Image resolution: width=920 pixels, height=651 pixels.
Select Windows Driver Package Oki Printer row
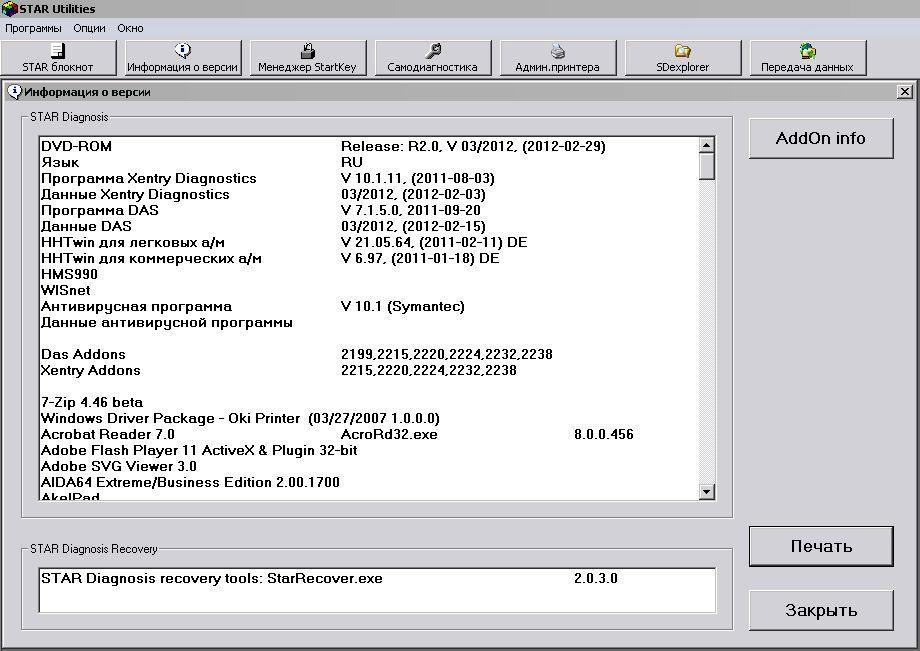coord(370,418)
